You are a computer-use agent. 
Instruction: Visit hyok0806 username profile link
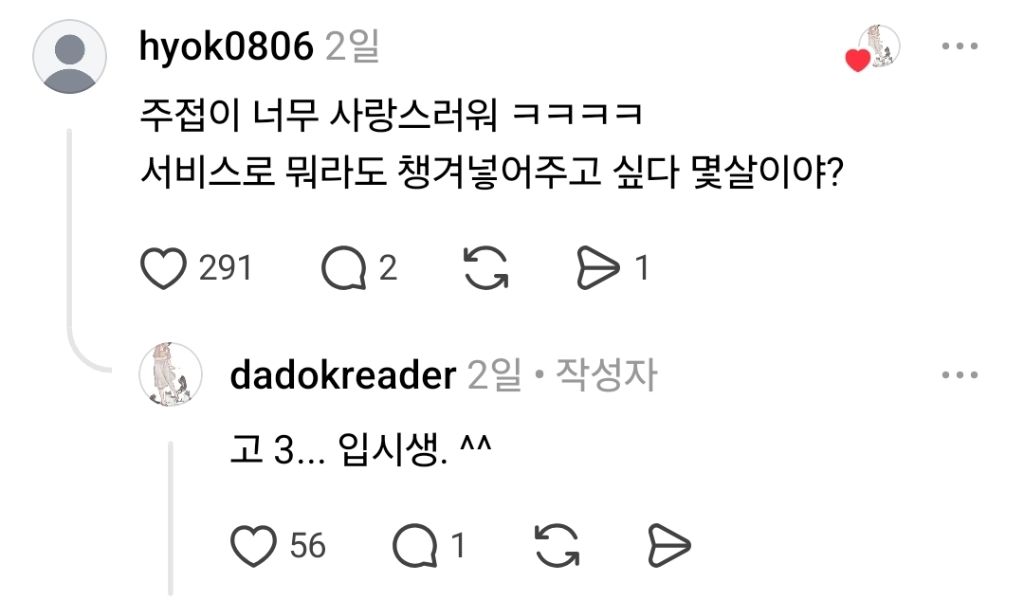[x=226, y=47]
